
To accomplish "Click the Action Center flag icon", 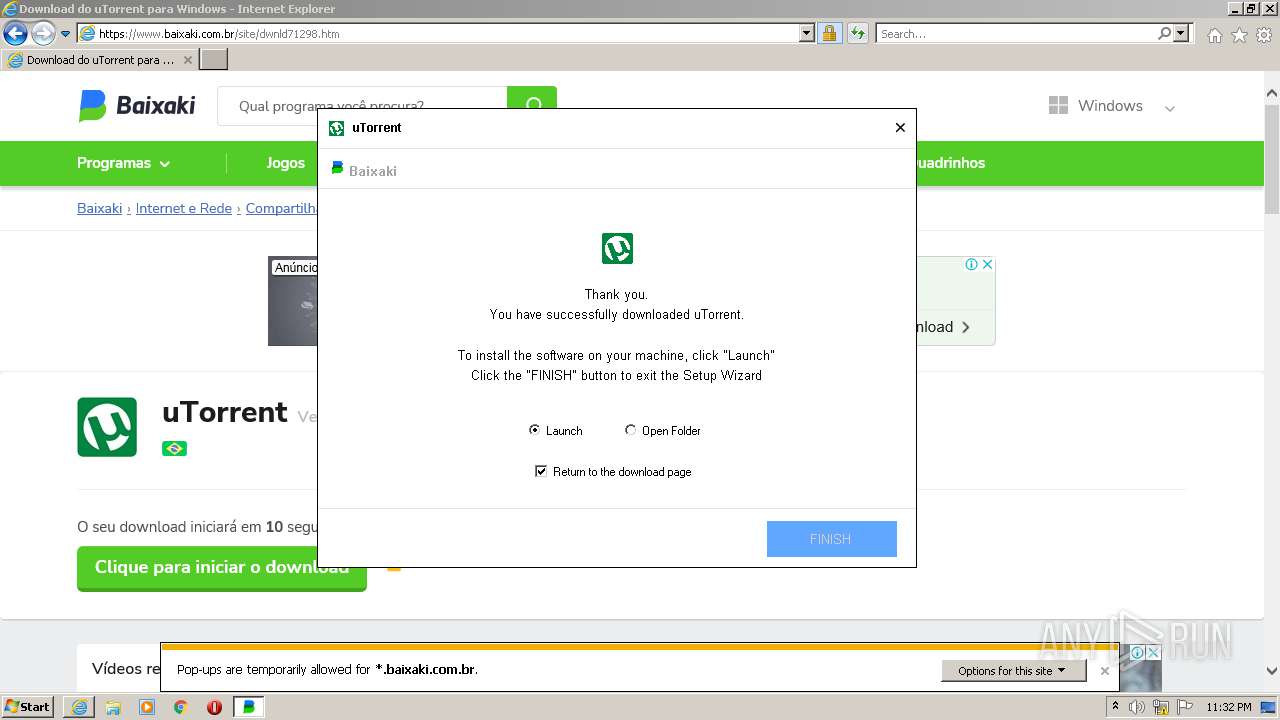I will pyautogui.click(x=1184, y=707).
